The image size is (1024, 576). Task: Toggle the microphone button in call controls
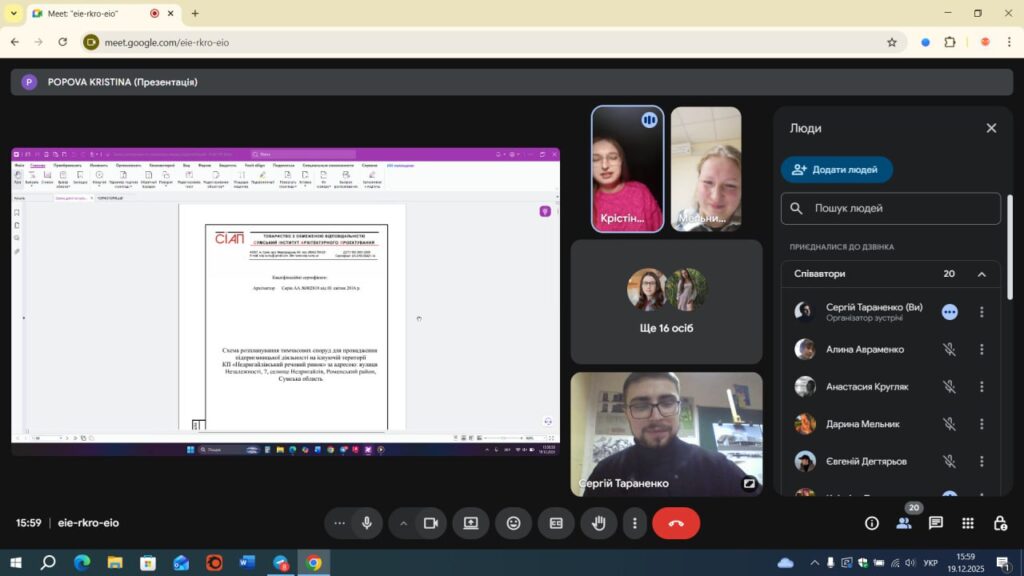(x=367, y=523)
